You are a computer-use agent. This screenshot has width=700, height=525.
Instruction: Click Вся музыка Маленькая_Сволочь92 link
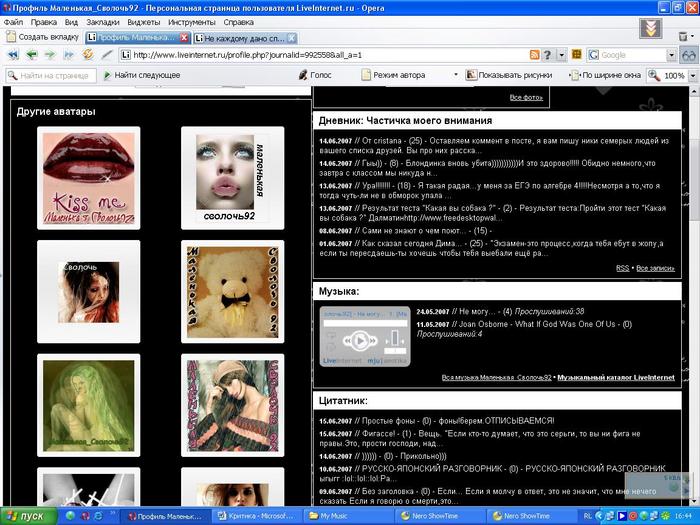coord(496,378)
